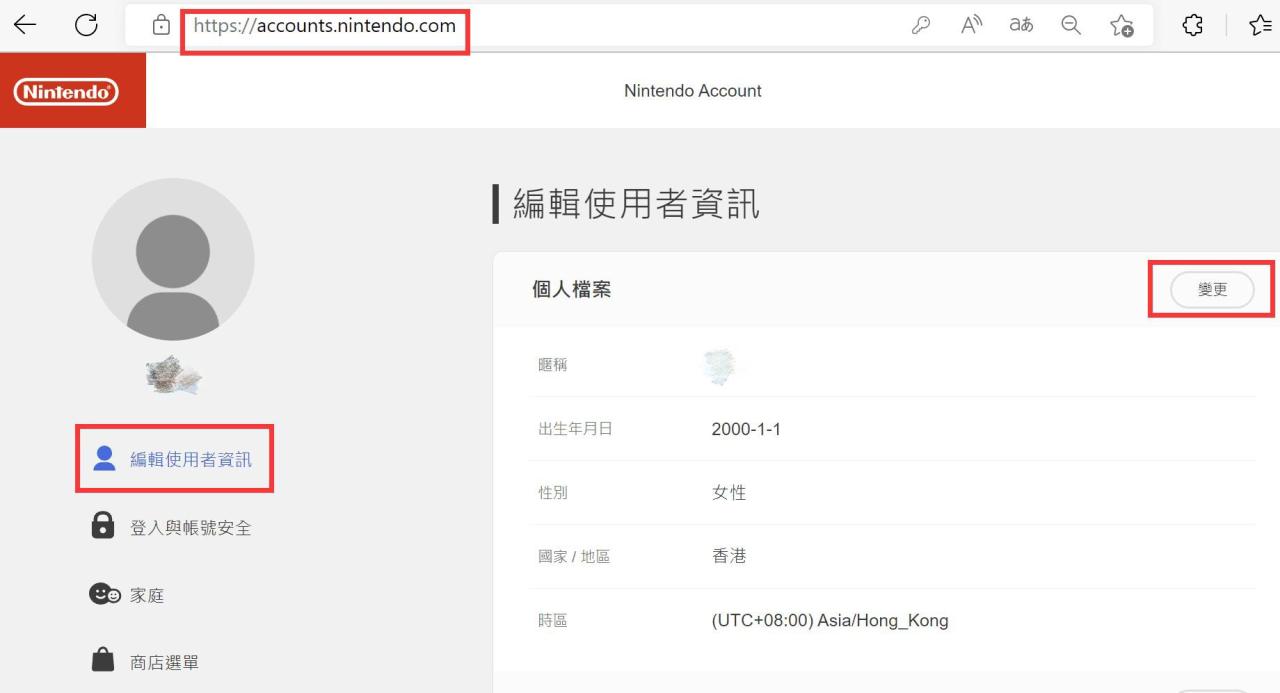Click the 變更 button for 個人檔案
This screenshot has height=693, width=1280.
pos(1212,289)
